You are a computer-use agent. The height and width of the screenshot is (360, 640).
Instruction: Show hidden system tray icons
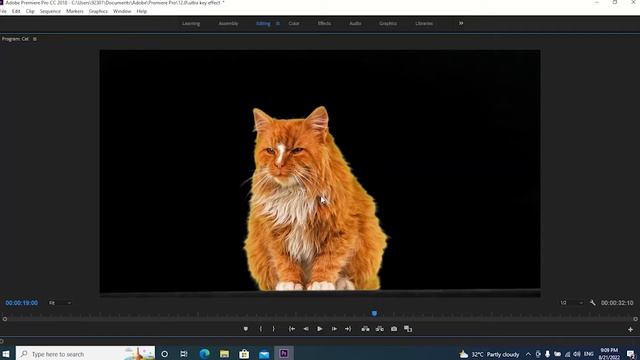(528, 354)
